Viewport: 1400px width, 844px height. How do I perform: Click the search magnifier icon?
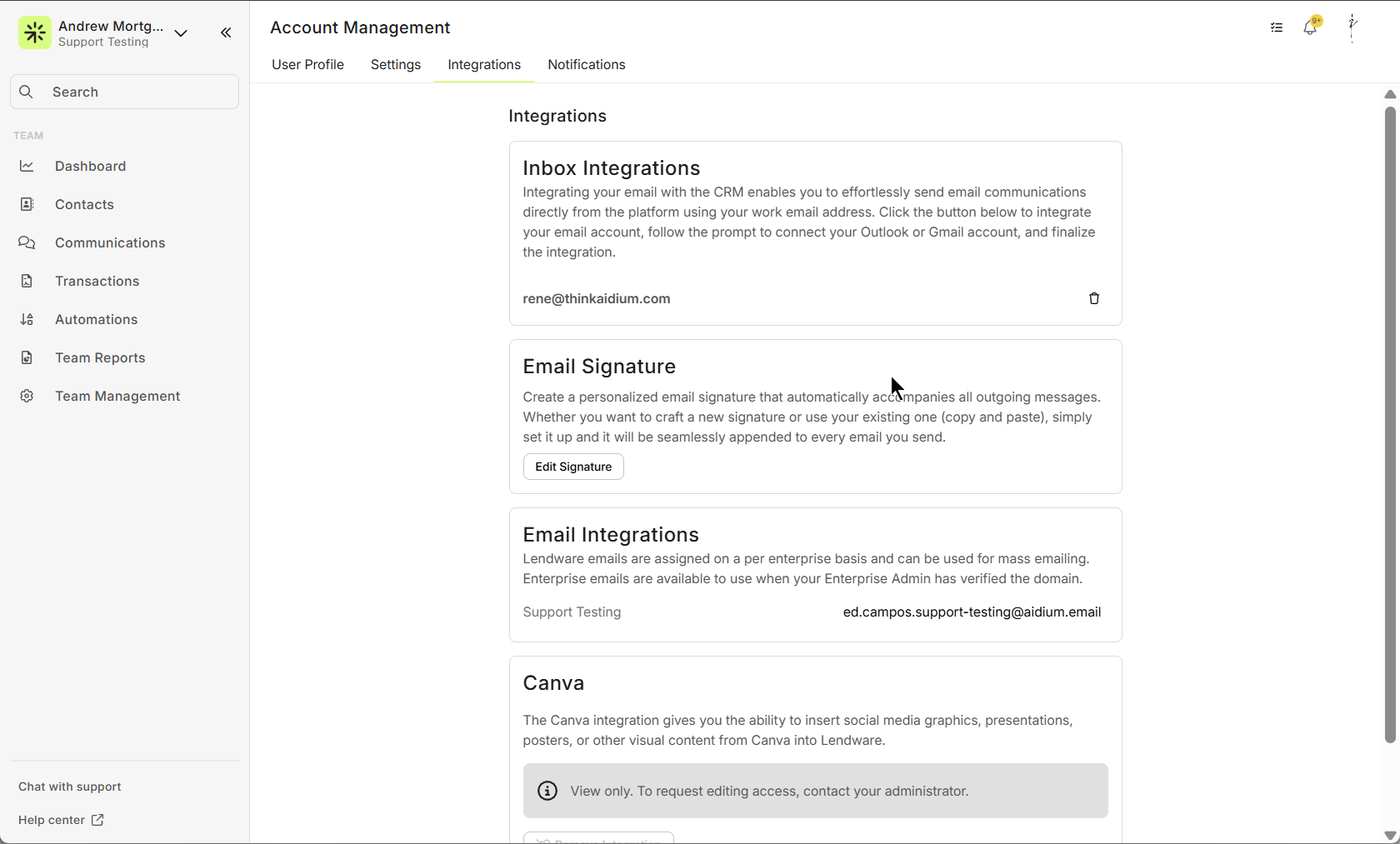(27, 92)
